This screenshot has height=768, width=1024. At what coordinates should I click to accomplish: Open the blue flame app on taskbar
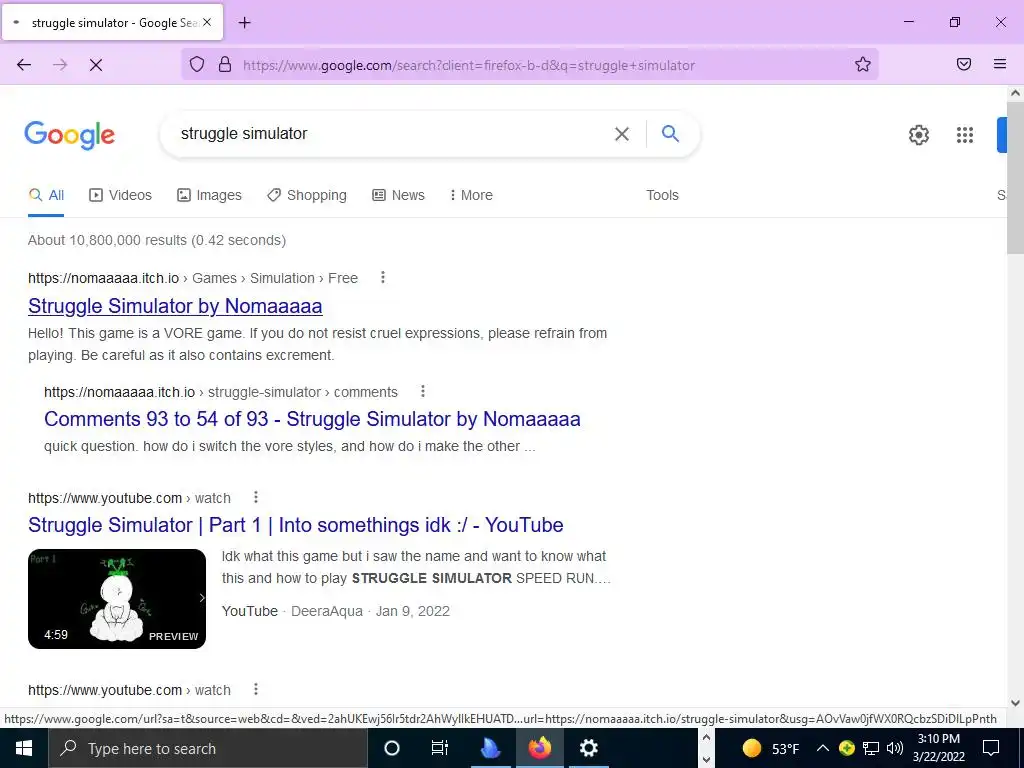click(490, 748)
